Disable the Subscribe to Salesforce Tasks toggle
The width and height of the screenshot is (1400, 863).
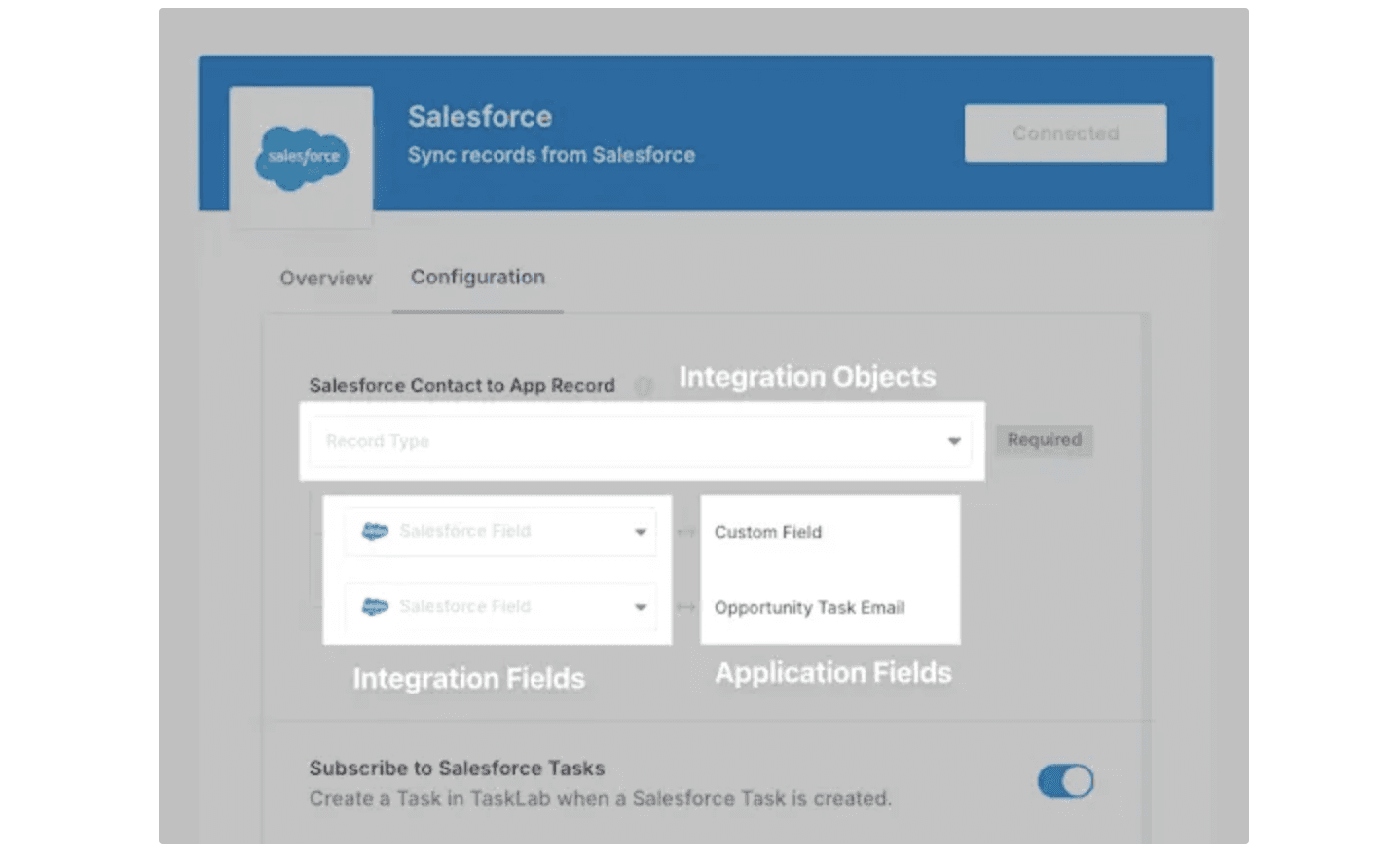1065,781
